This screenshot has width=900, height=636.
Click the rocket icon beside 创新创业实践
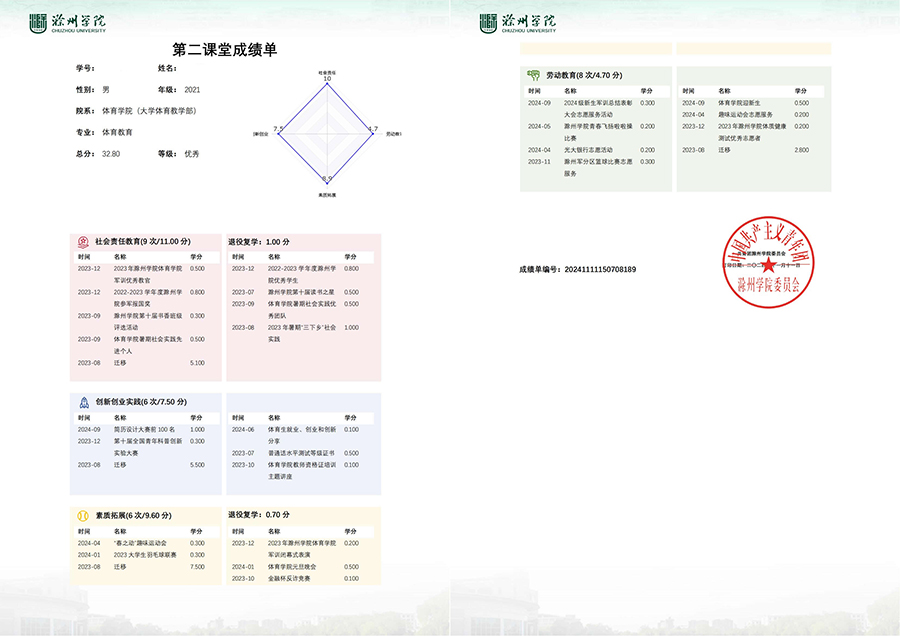coord(84,402)
